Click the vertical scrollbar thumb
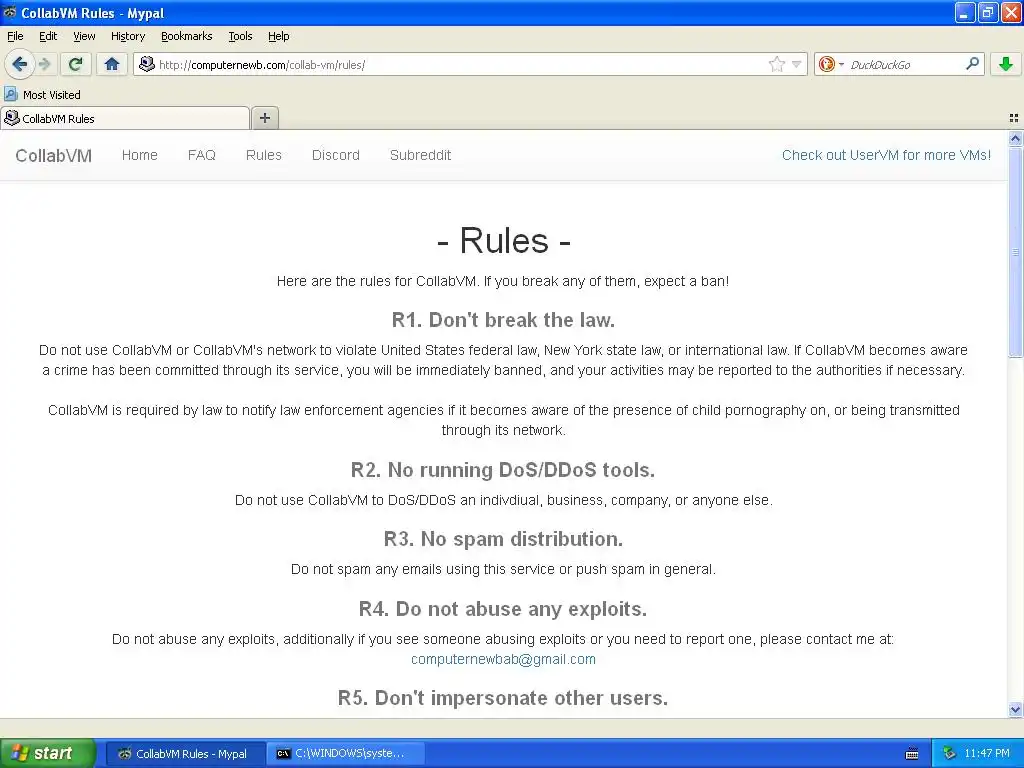Image resolution: width=1024 pixels, height=768 pixels. (1015, 251)
